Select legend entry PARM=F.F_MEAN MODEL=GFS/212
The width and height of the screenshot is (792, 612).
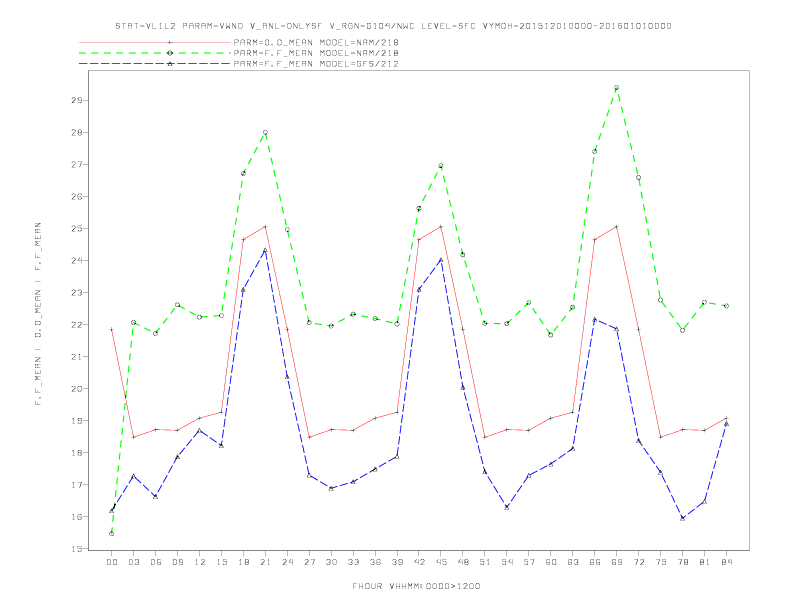316,64
